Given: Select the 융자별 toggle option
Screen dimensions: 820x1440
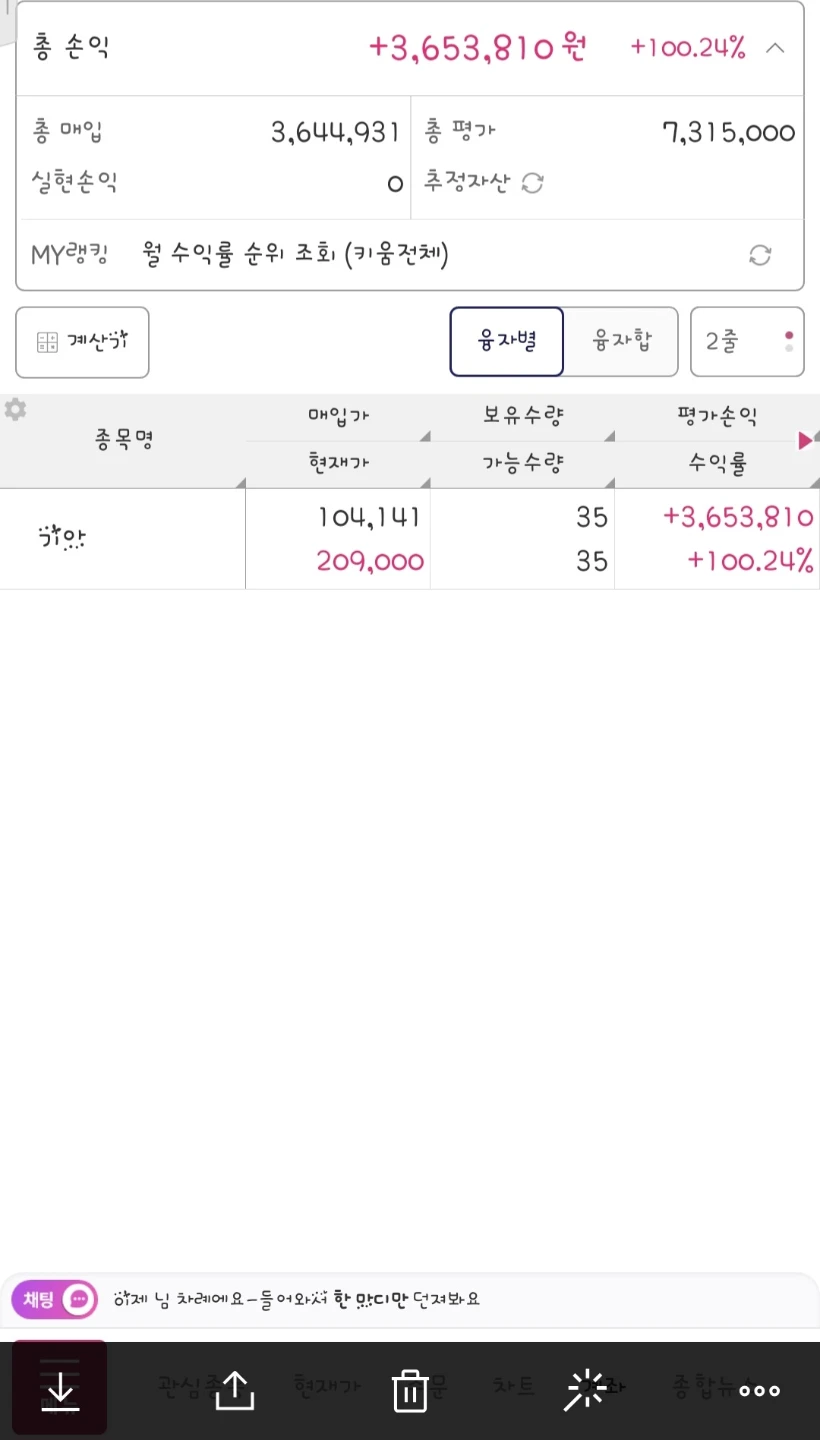Looking at the screenshot, I should [x=507, y=341].
